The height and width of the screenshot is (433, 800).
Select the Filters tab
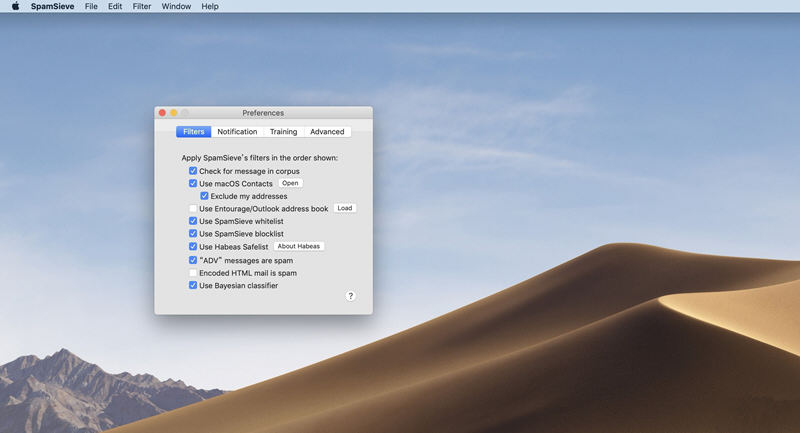(x=193, y=132)
